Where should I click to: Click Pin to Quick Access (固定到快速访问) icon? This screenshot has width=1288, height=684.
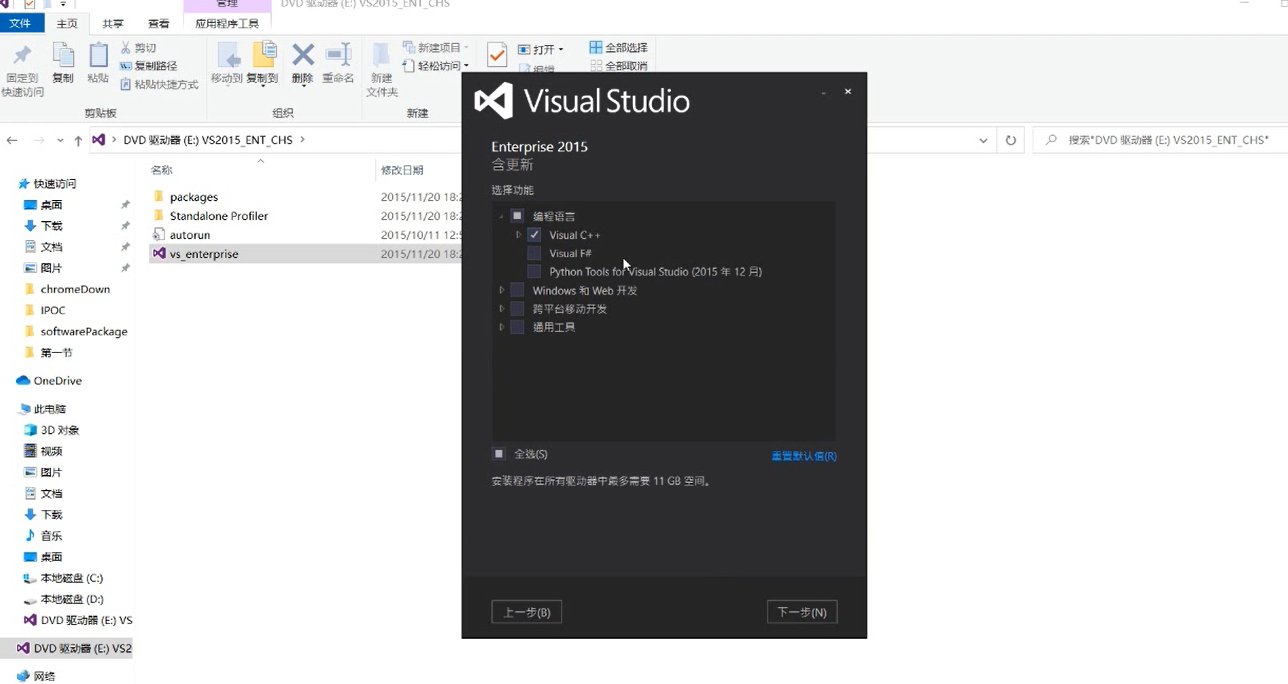(x=22, y=56)
